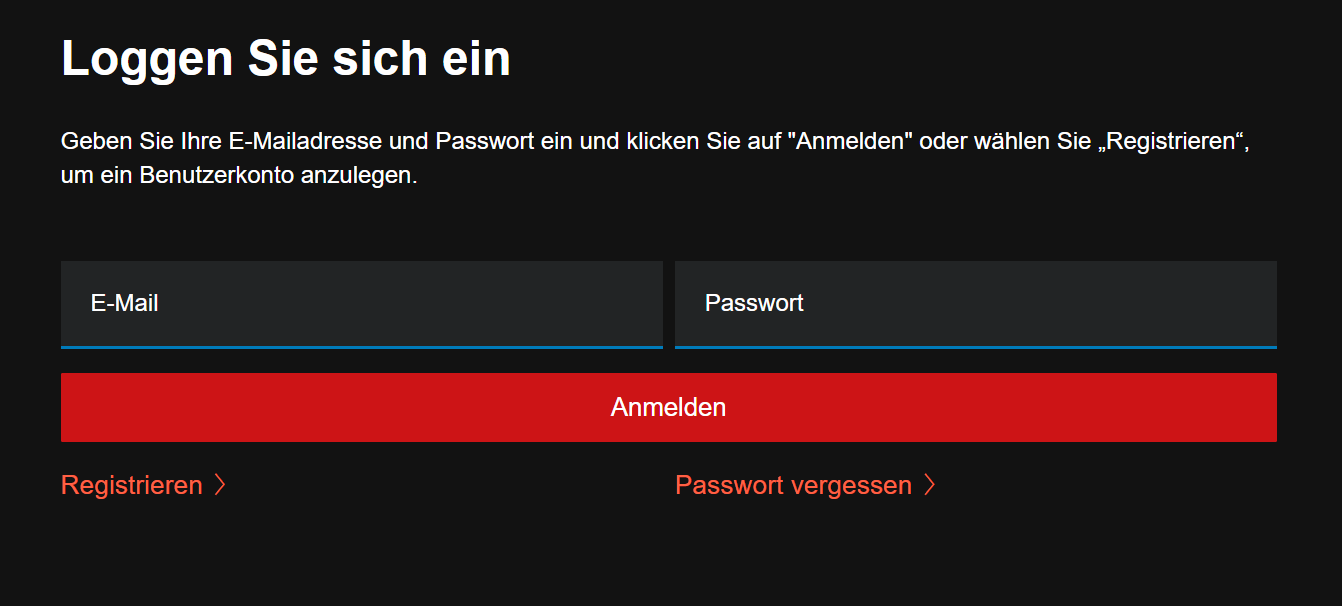1342x606 pixels.
Task: Click the "Loggen Sie sich ein" heading
Action: tap(286, 59)
